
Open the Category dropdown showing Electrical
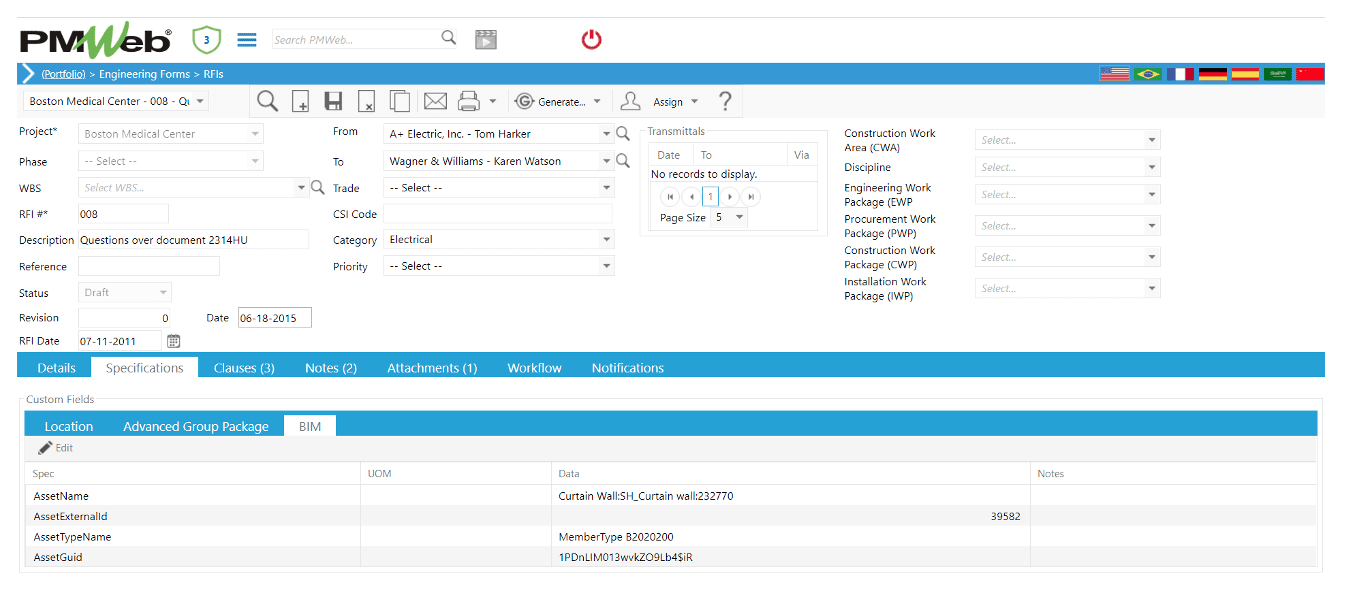[x=605, y=239]
